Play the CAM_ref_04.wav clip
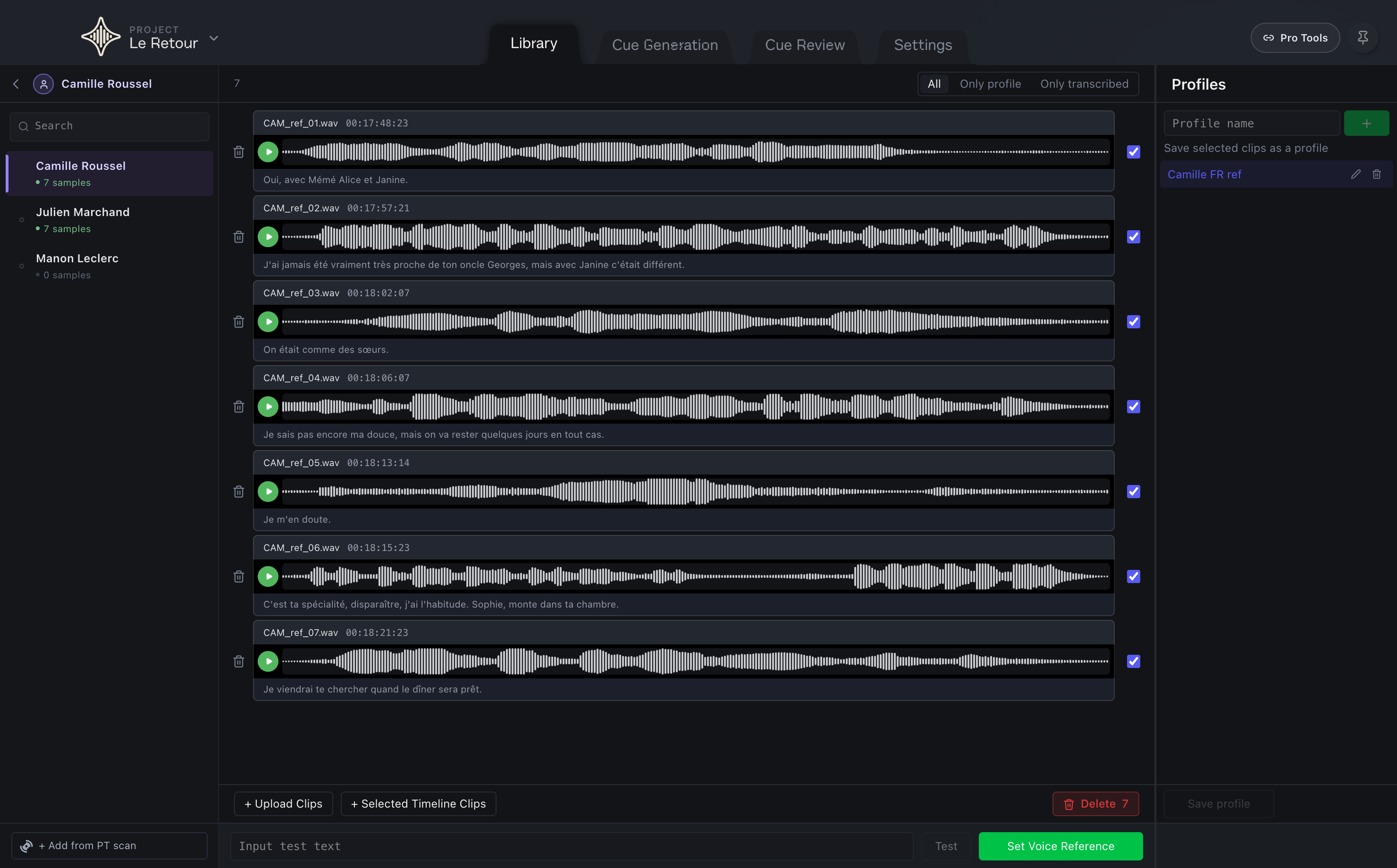This screenshot has width=1397, height=868. click(268, 407)
